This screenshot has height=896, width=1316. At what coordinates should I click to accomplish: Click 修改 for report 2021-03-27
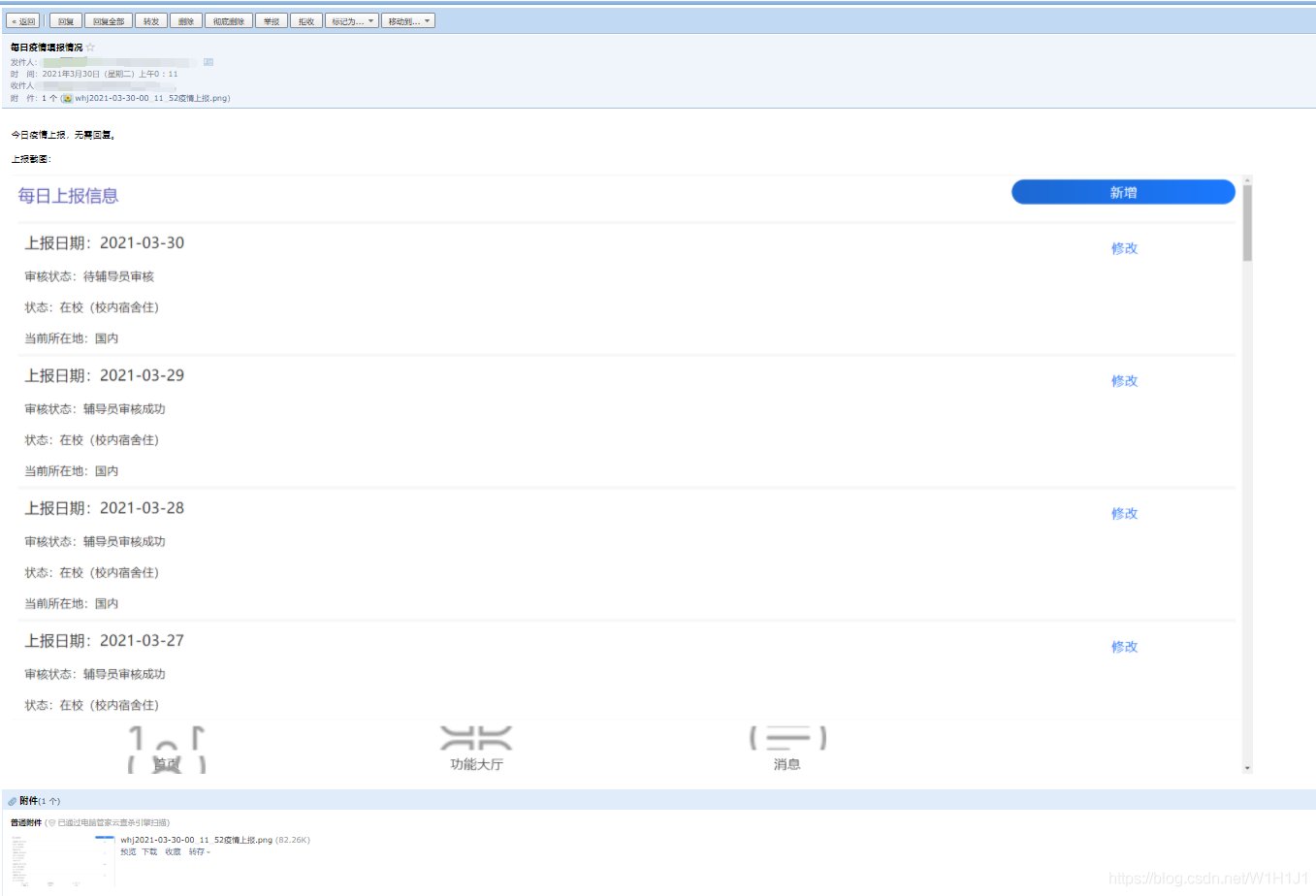[1124, 647]
